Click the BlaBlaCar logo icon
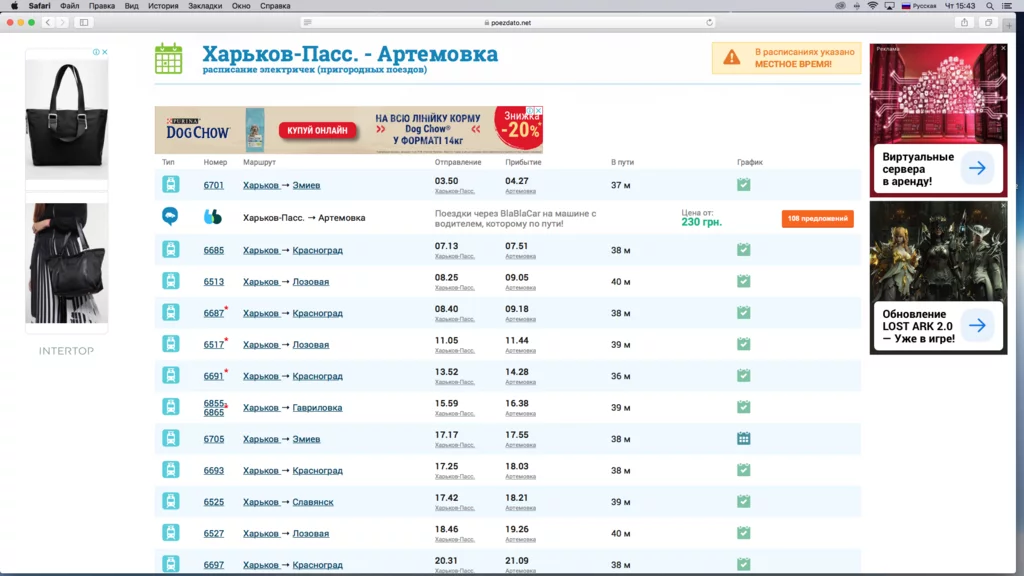This screenshot has width=1024, height=576. point(212,216)
